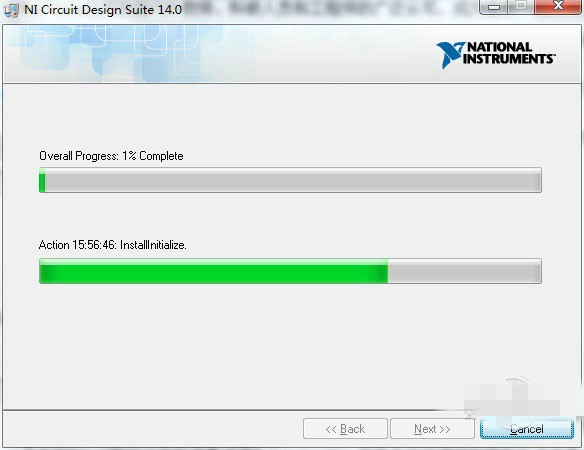This screenshot has height=450, width=584.
Task: Close the NI Circuit Design Suite installer
Action: point(558,6)
